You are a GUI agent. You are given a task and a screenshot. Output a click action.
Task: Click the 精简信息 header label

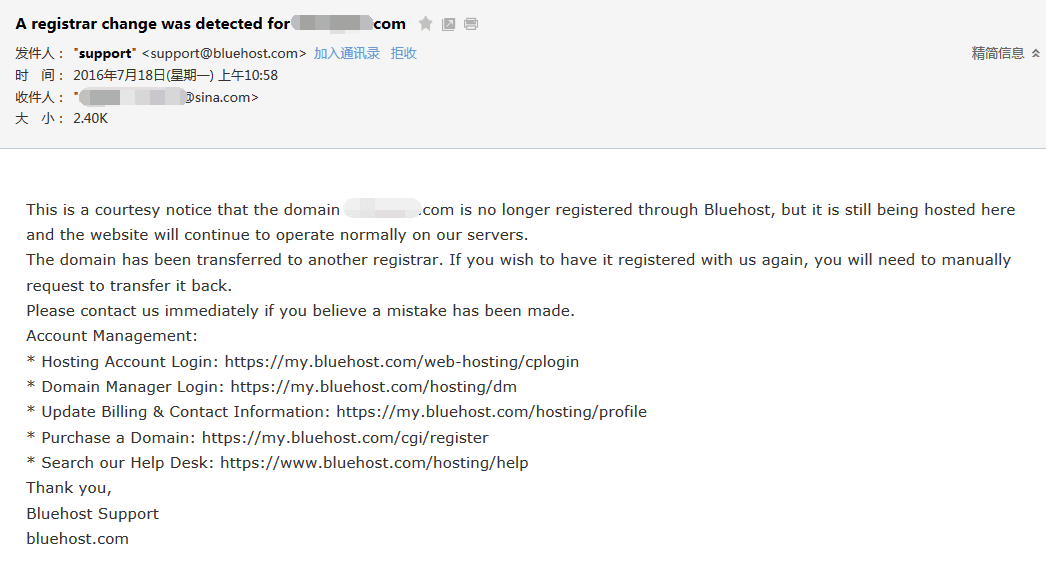(x=998, y=54)
